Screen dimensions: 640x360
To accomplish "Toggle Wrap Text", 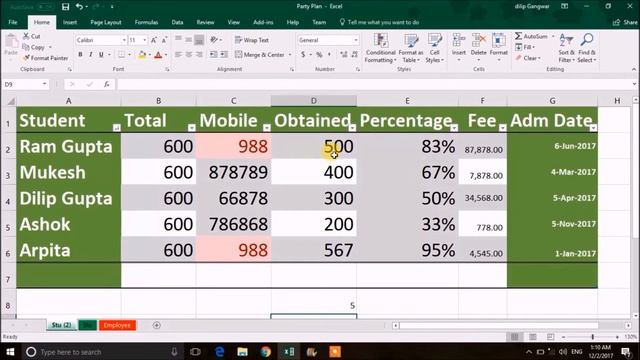I will [x=252, y=40].
